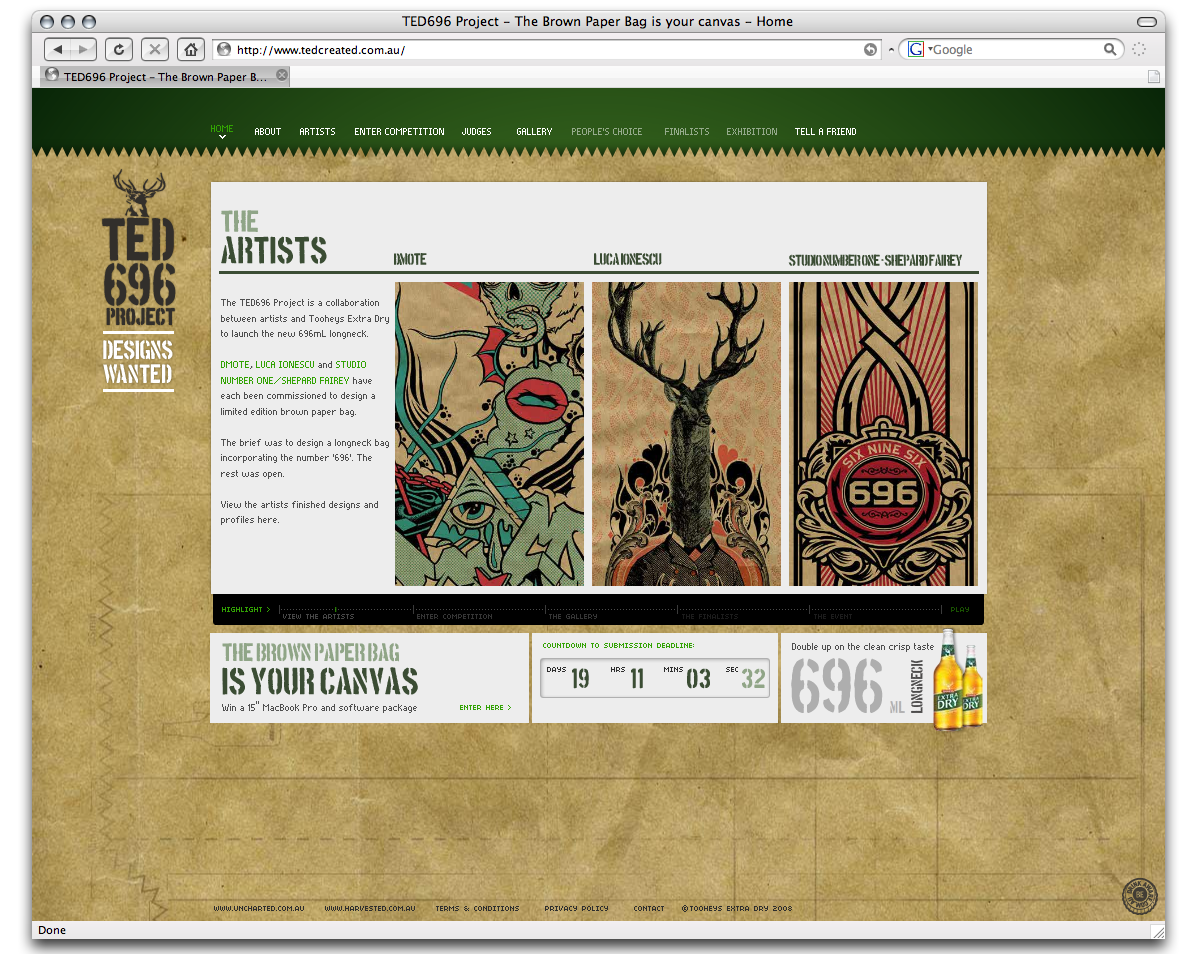Image resolution: width=1185 pixels, height=954 pixels.
Task: Stop the page from loading
Action: coord(155,50)
